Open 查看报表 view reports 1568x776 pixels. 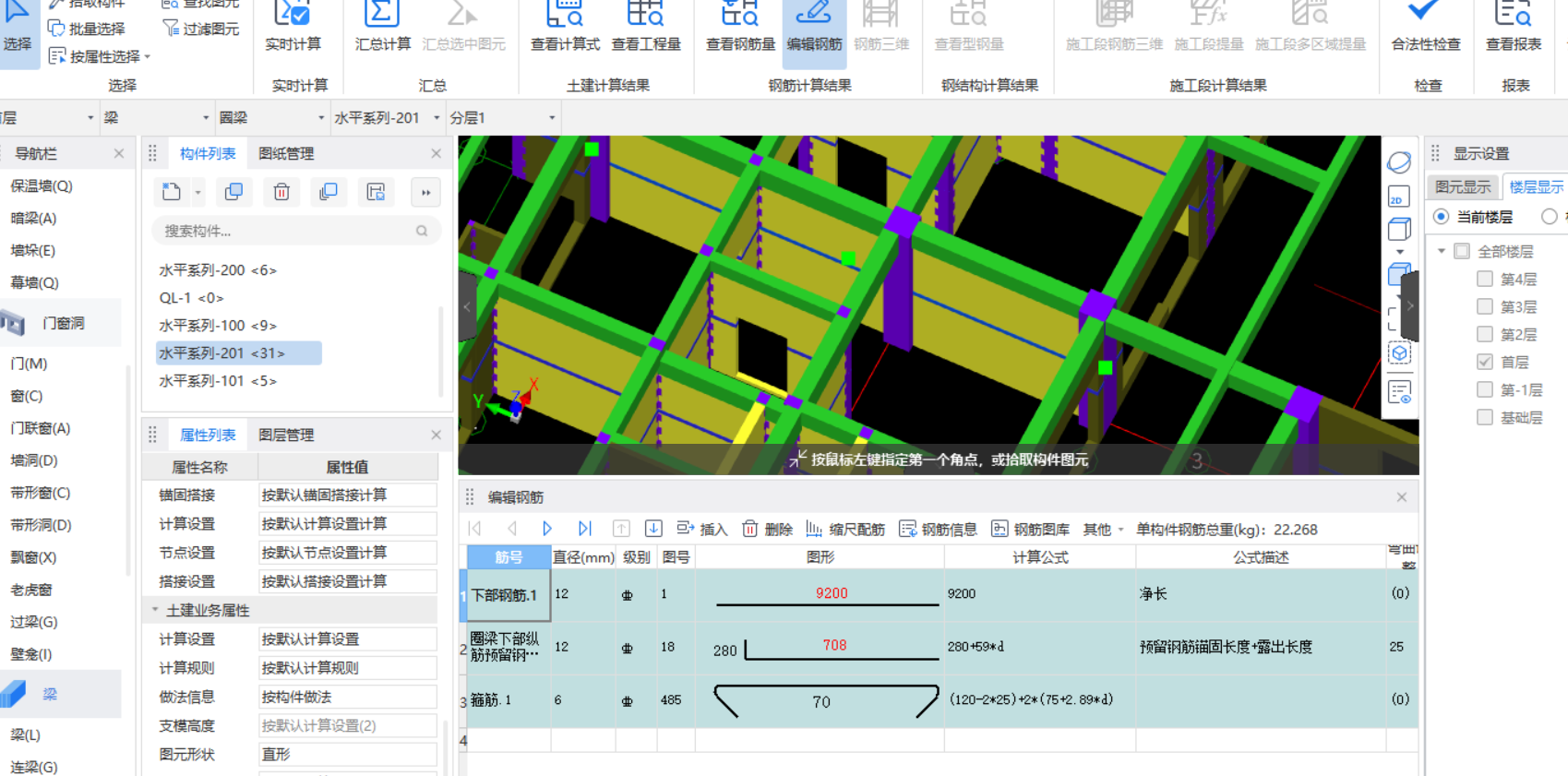pos(1514,28)
